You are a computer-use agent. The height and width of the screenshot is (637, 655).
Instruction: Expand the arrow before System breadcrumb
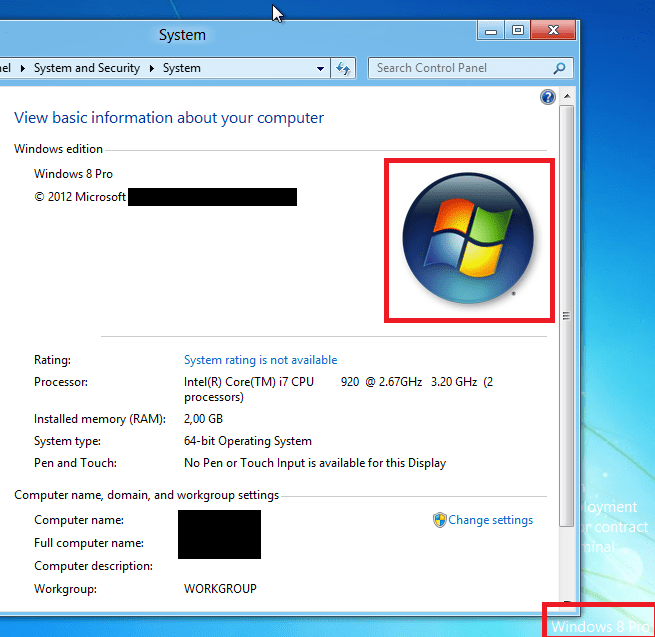click(152, 68)
